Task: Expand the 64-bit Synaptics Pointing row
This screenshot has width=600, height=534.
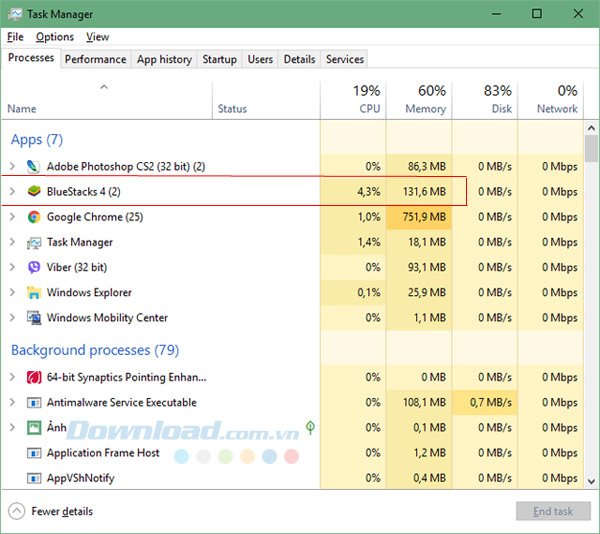Action: [x=12, y=377]
